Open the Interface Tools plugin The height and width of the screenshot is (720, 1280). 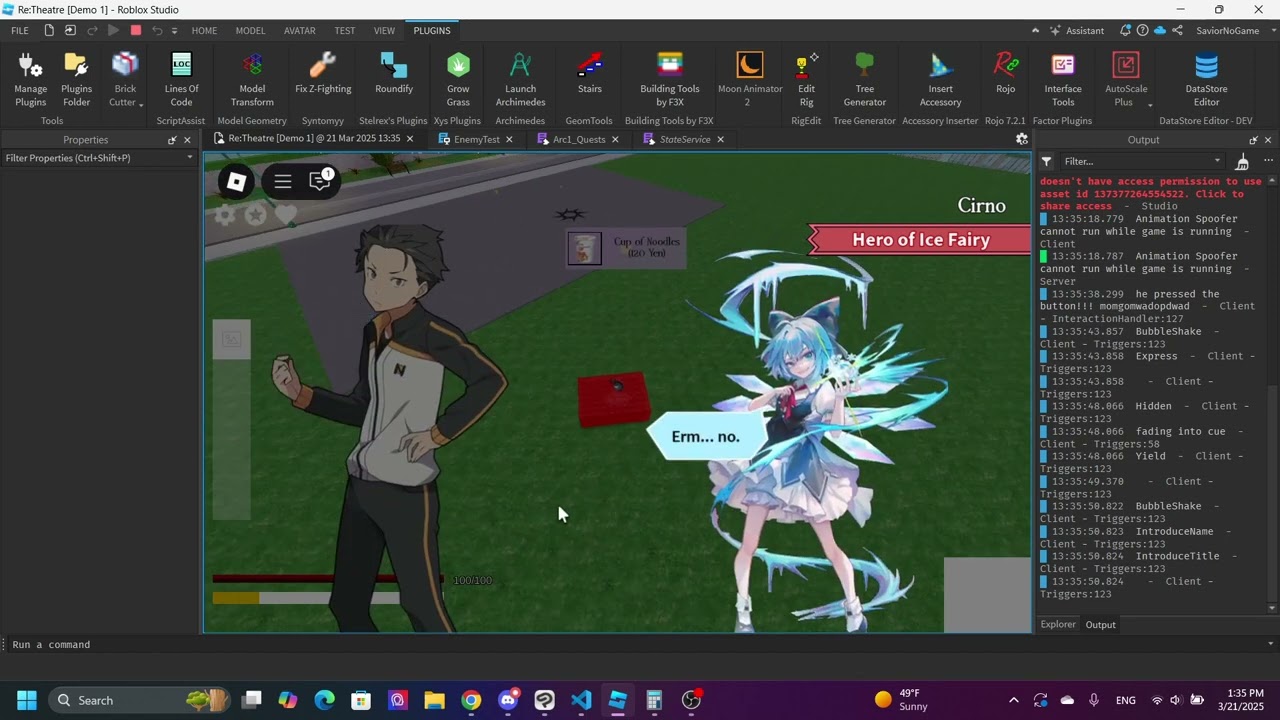(1063, 79)
